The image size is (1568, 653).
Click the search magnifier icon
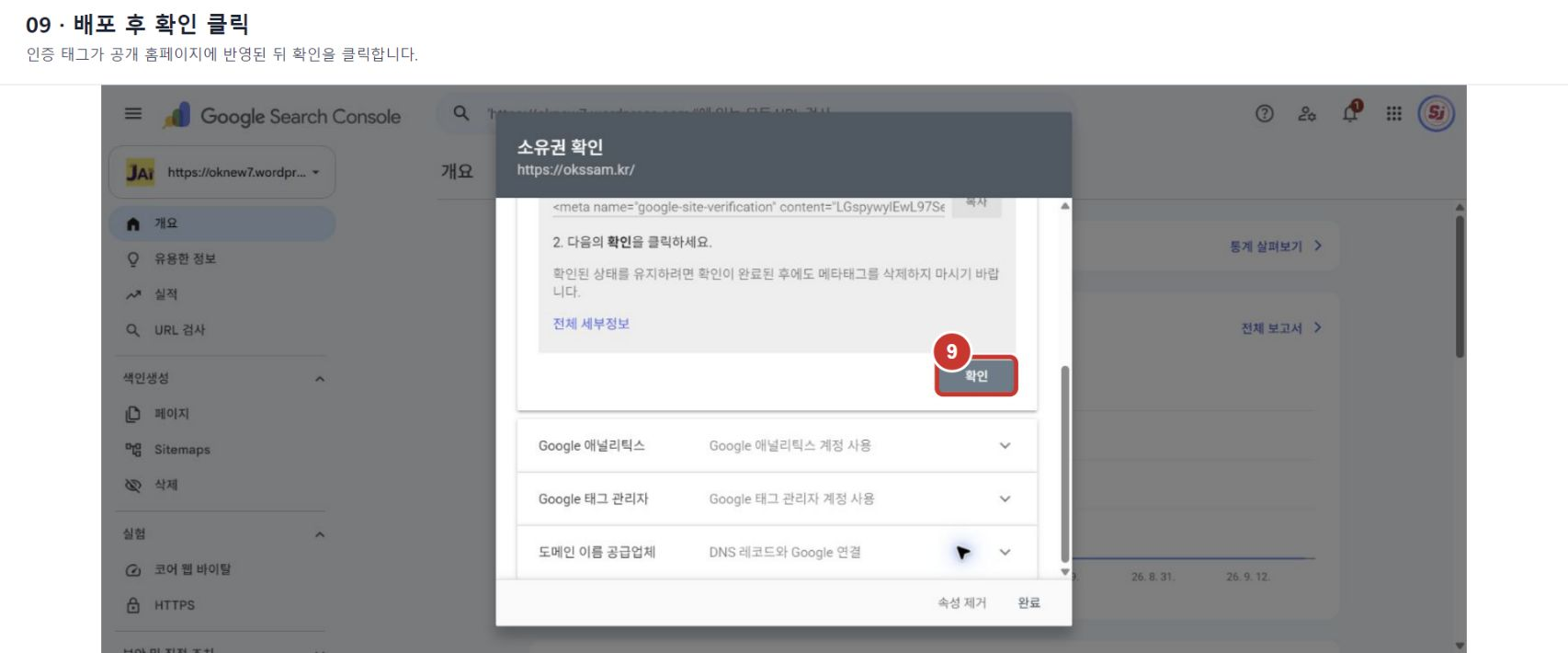[x=461, y=113]
